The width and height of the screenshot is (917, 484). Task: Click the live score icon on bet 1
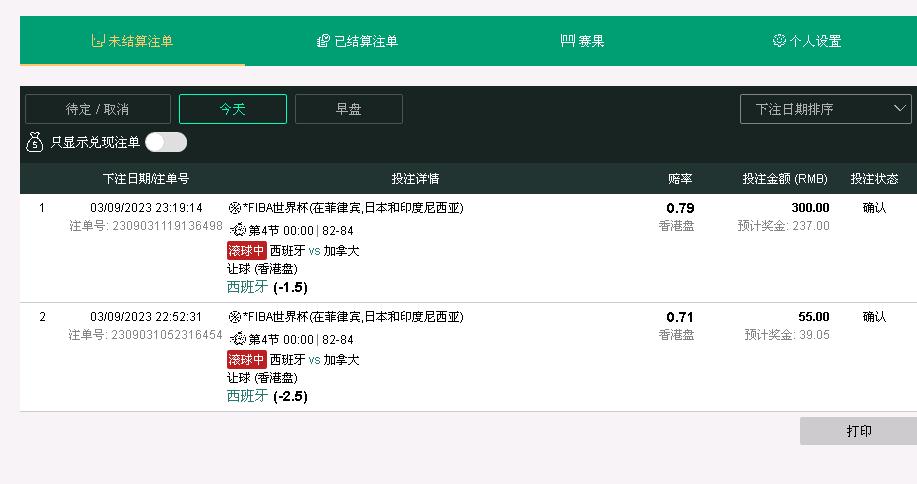pos(237,230)
